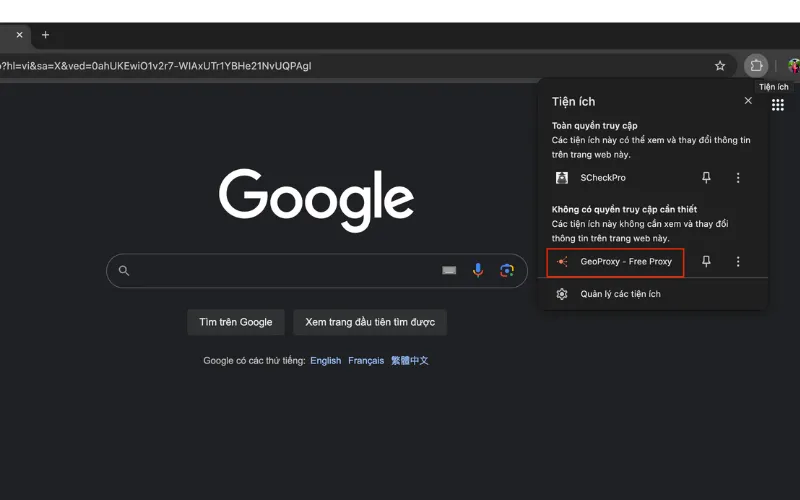Start voice search with the microphone
This screenshot has width=800, height=500.
click(x=478, y=270)
